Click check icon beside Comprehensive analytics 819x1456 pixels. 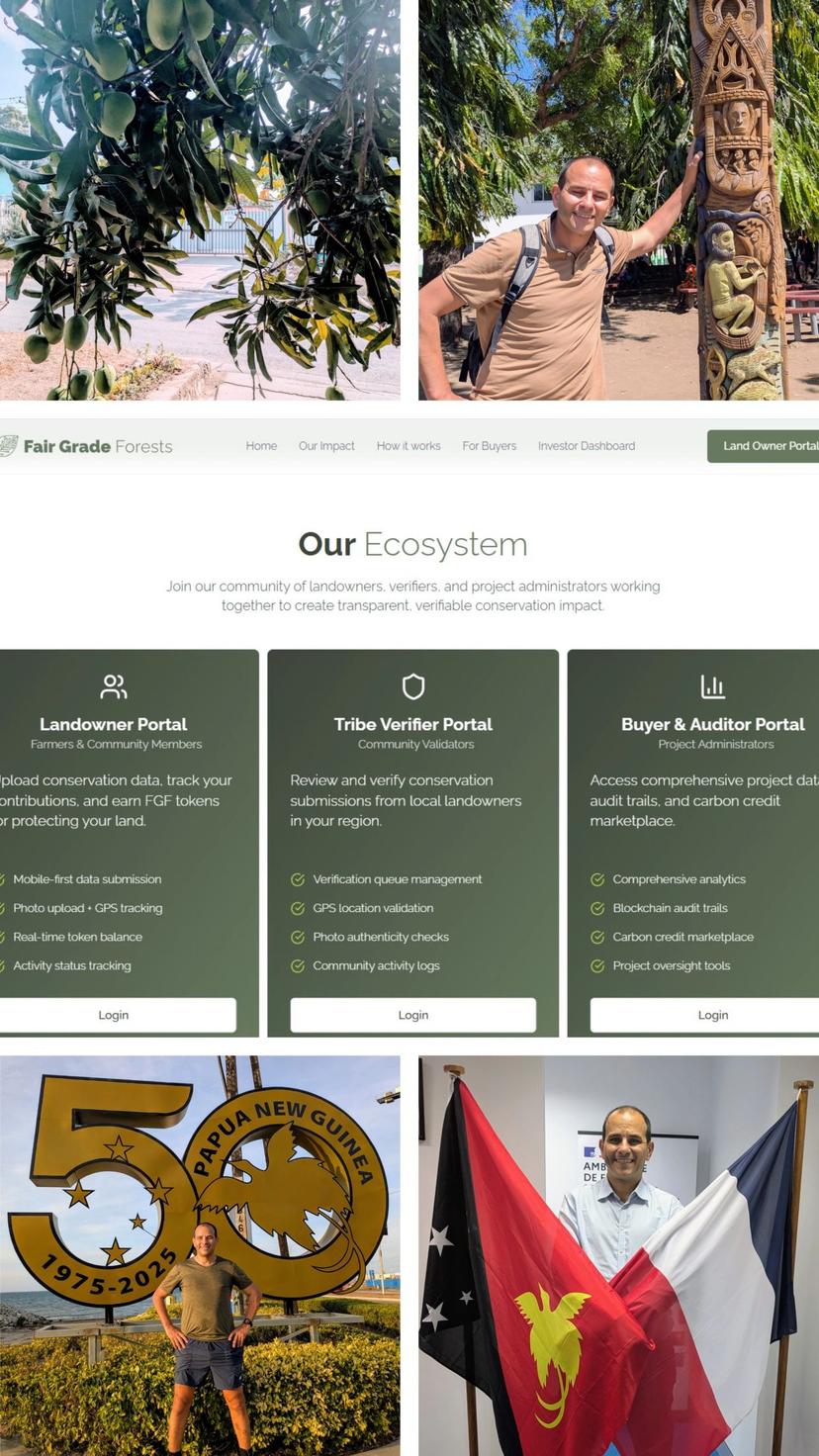tap(597, 879)
